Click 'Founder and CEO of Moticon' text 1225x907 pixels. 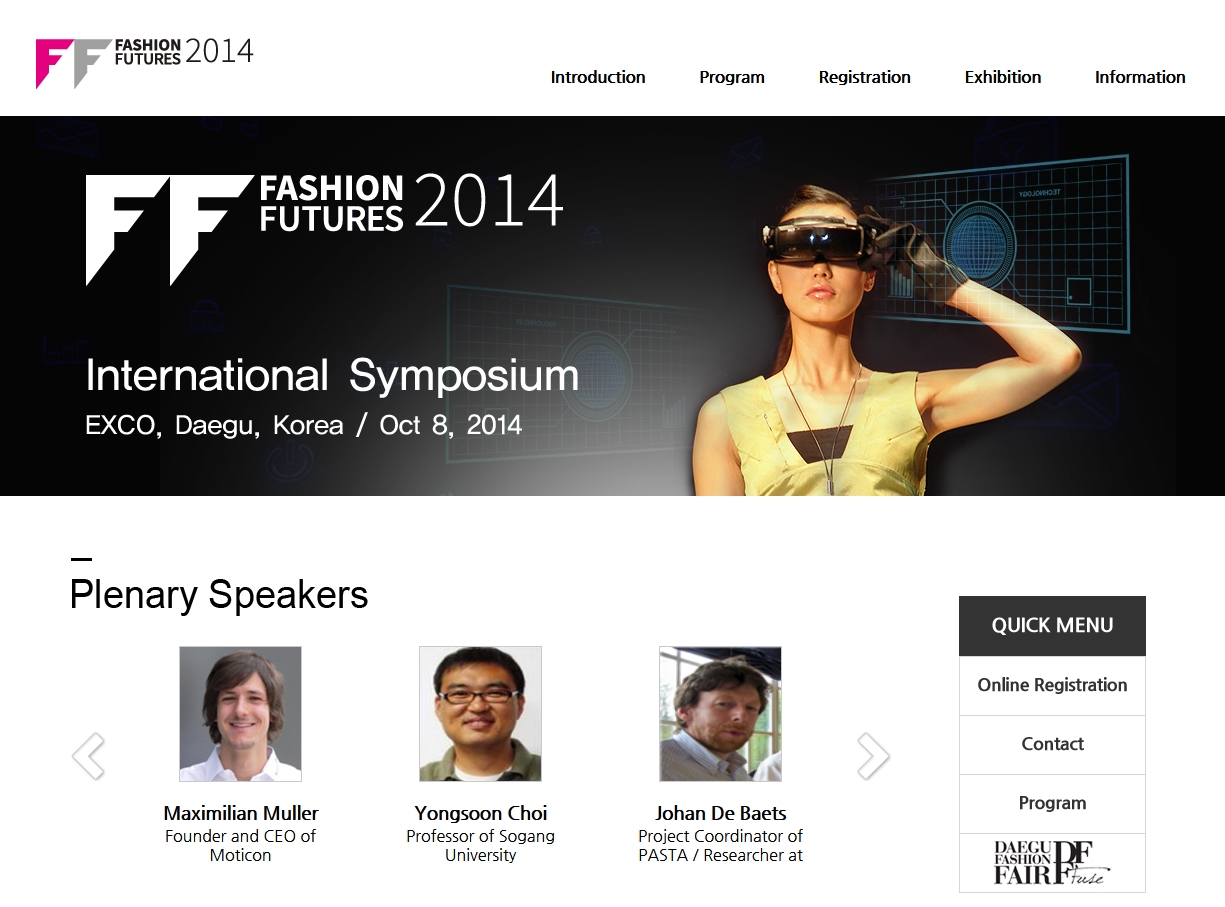(x=240, y=846)
